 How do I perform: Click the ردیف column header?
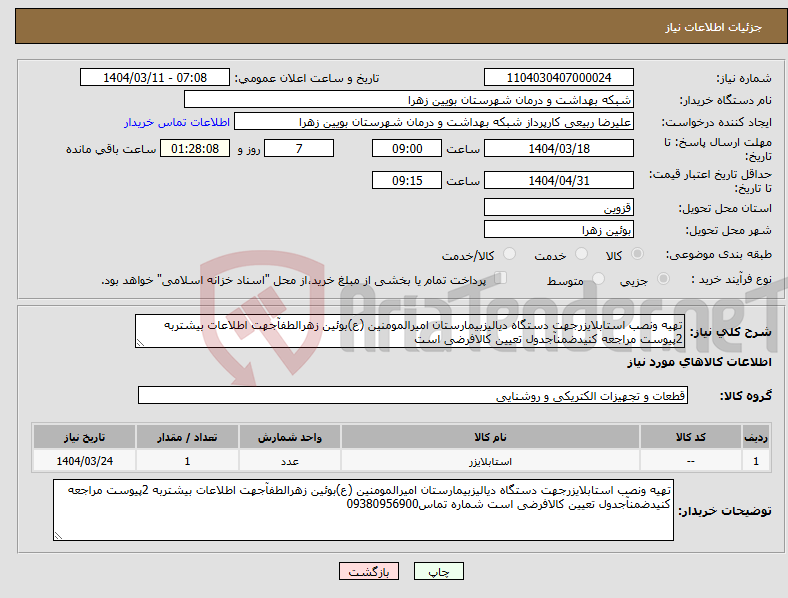756,437
